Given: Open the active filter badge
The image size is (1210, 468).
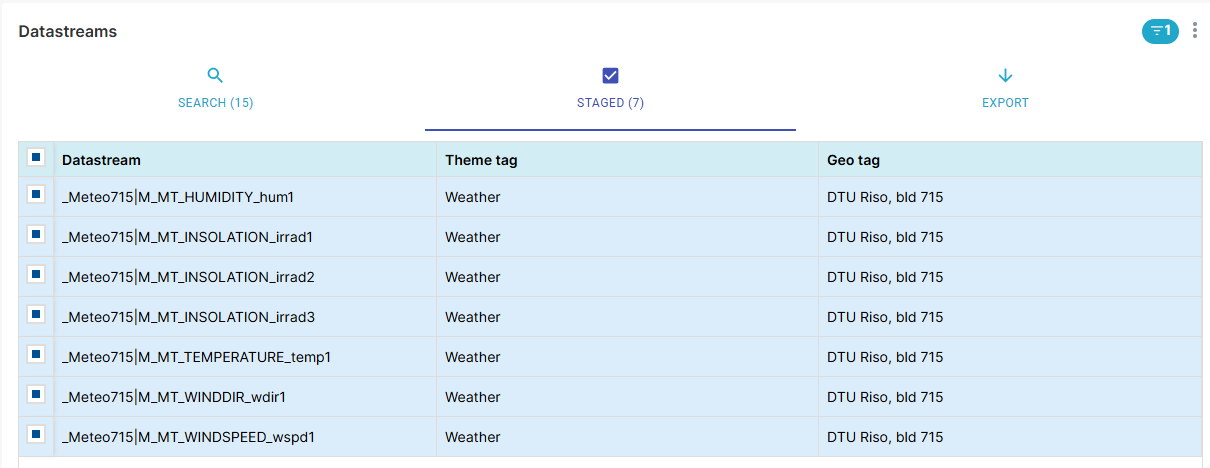Looking at the screenshot, I should pos(1160,31).
